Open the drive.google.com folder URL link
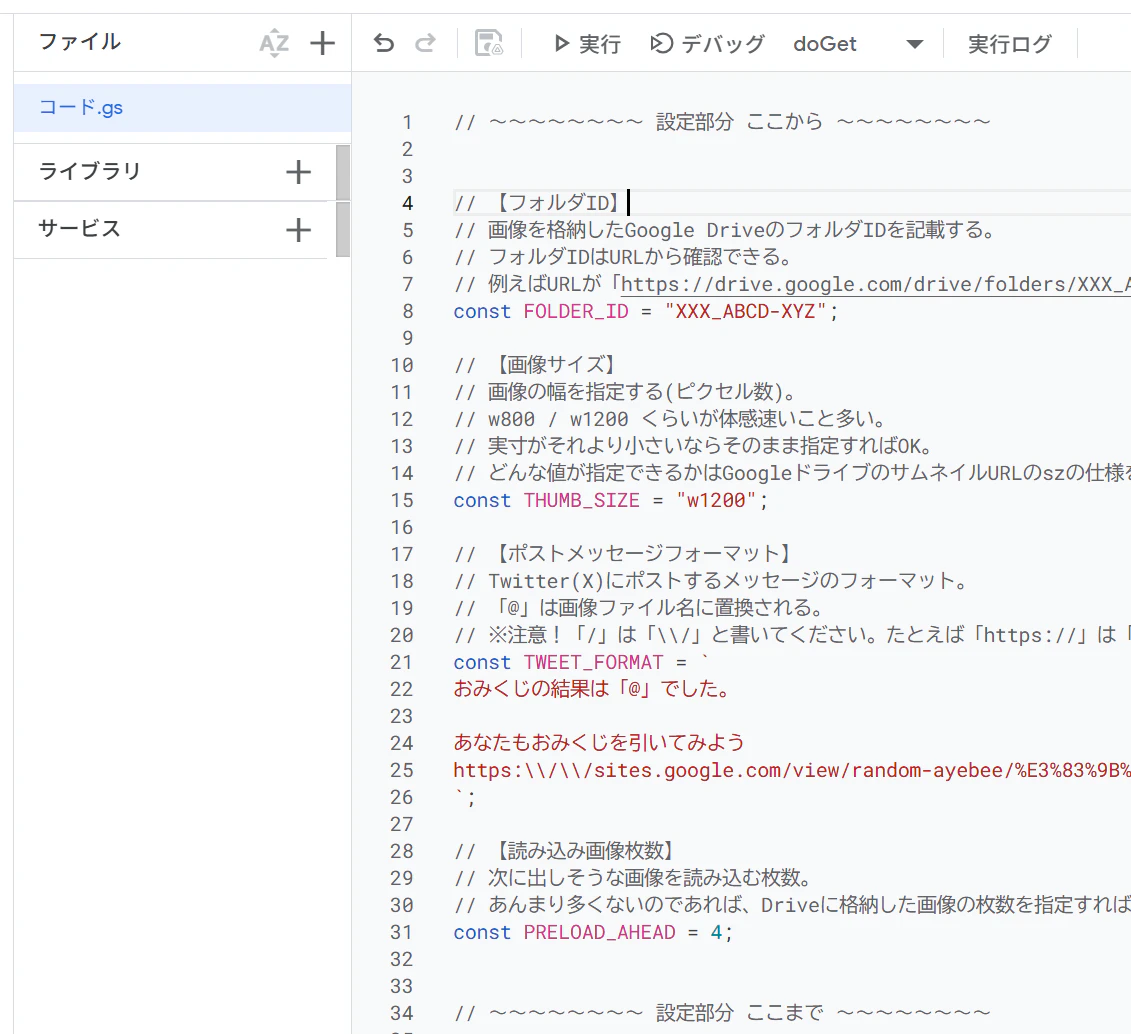The height and width of the screenshot is (1034, 1131). 875,284
